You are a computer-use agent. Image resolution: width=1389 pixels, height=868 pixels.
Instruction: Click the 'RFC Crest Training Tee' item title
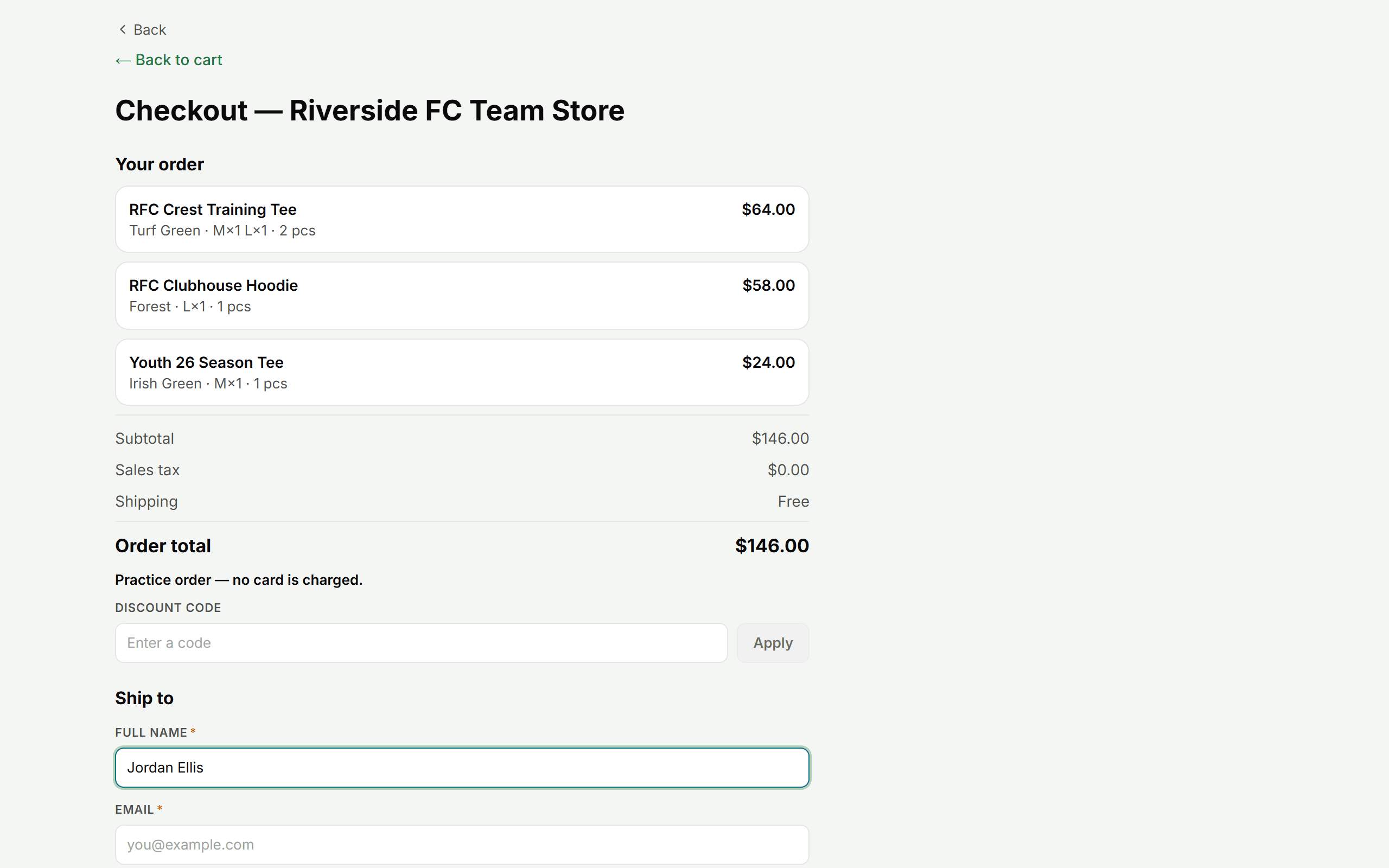click(213, 209)
